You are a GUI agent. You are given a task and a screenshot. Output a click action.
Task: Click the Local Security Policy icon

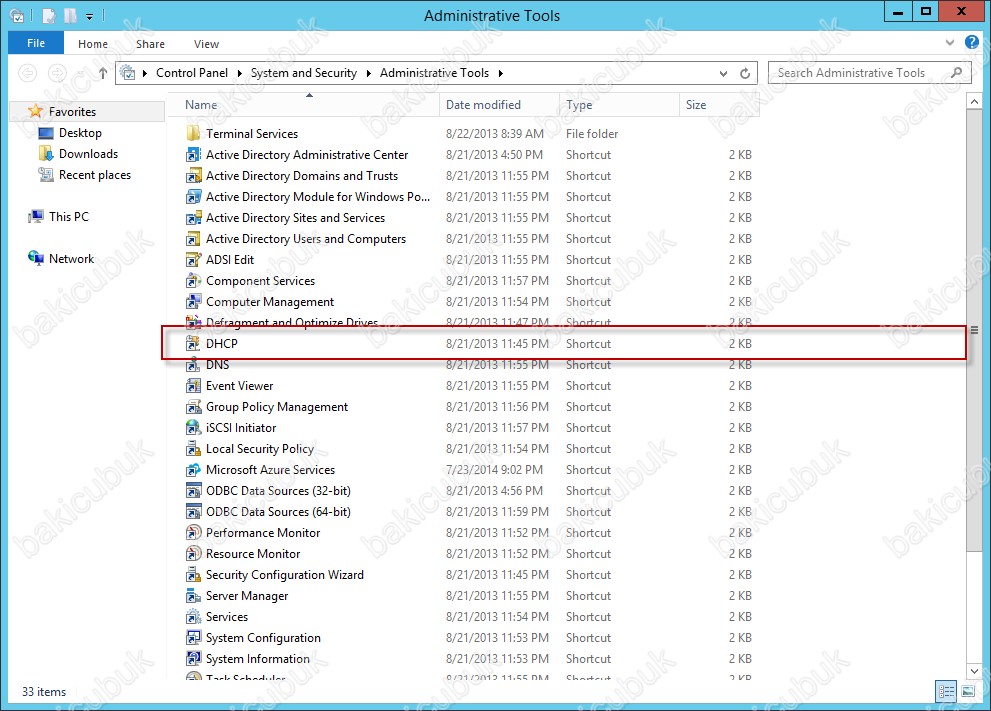193,449
